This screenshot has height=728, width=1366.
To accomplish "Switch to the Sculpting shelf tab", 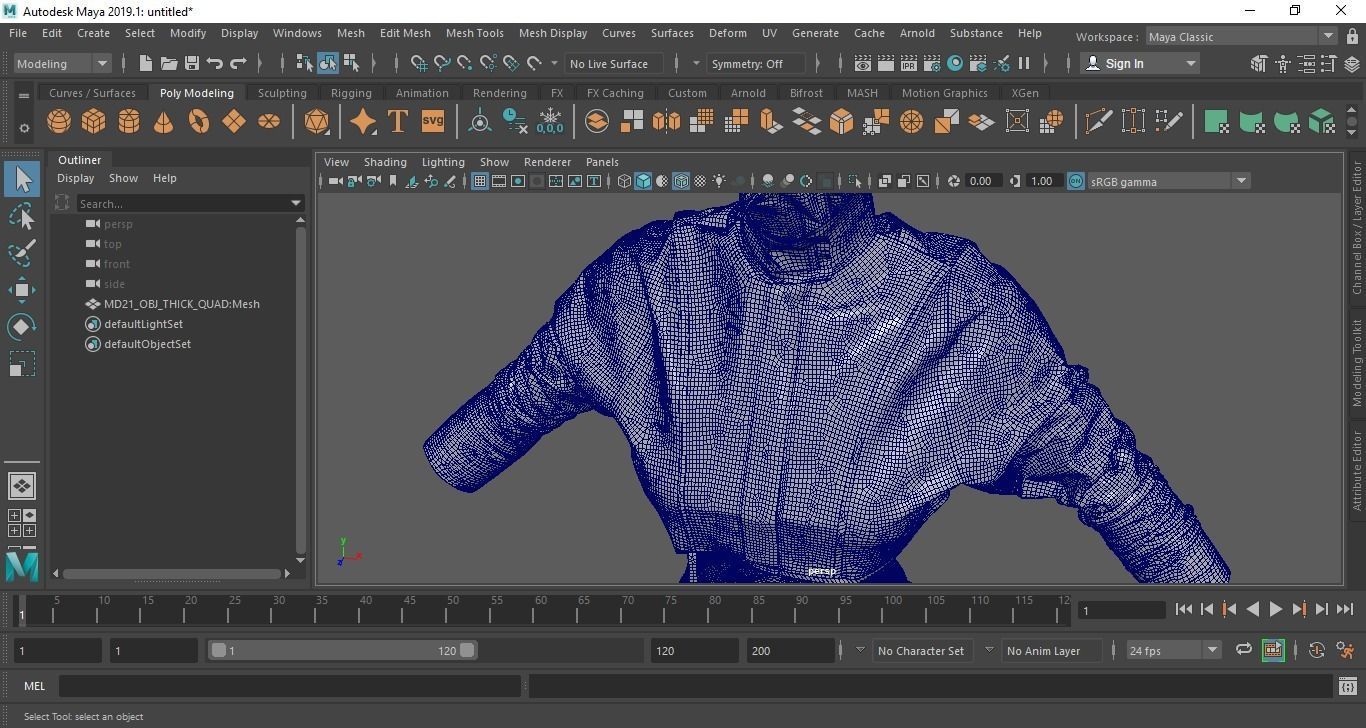I will (282, 93).
